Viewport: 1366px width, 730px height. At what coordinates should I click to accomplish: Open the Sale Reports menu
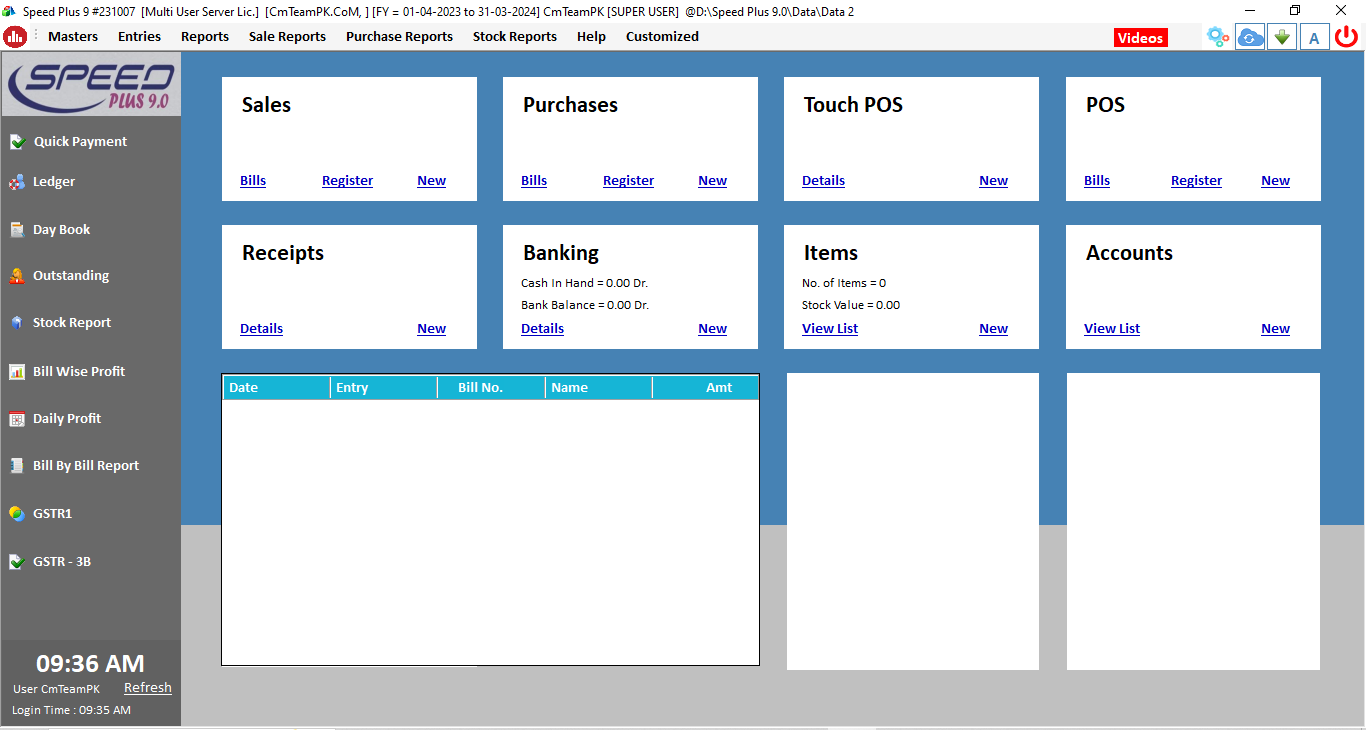287,37
